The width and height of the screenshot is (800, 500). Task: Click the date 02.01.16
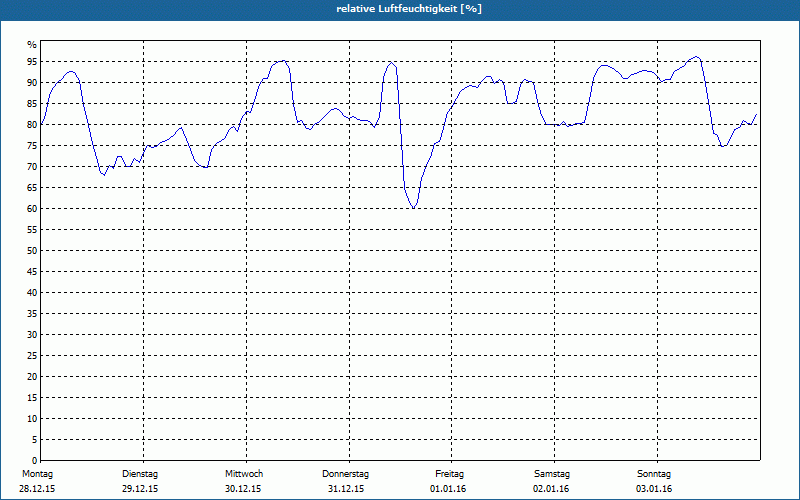click(551, 489)
